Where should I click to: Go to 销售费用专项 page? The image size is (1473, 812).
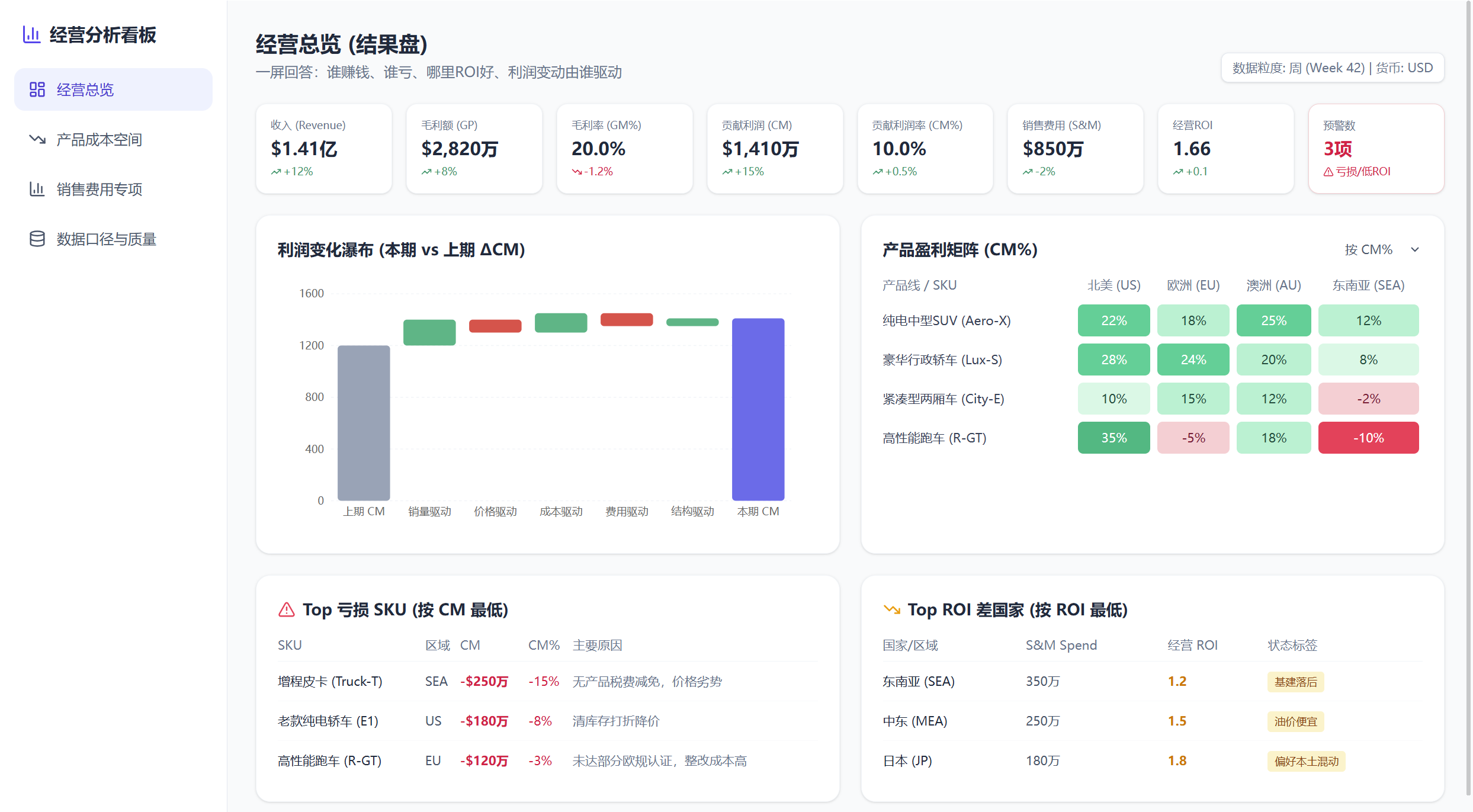tap(113, 189)
